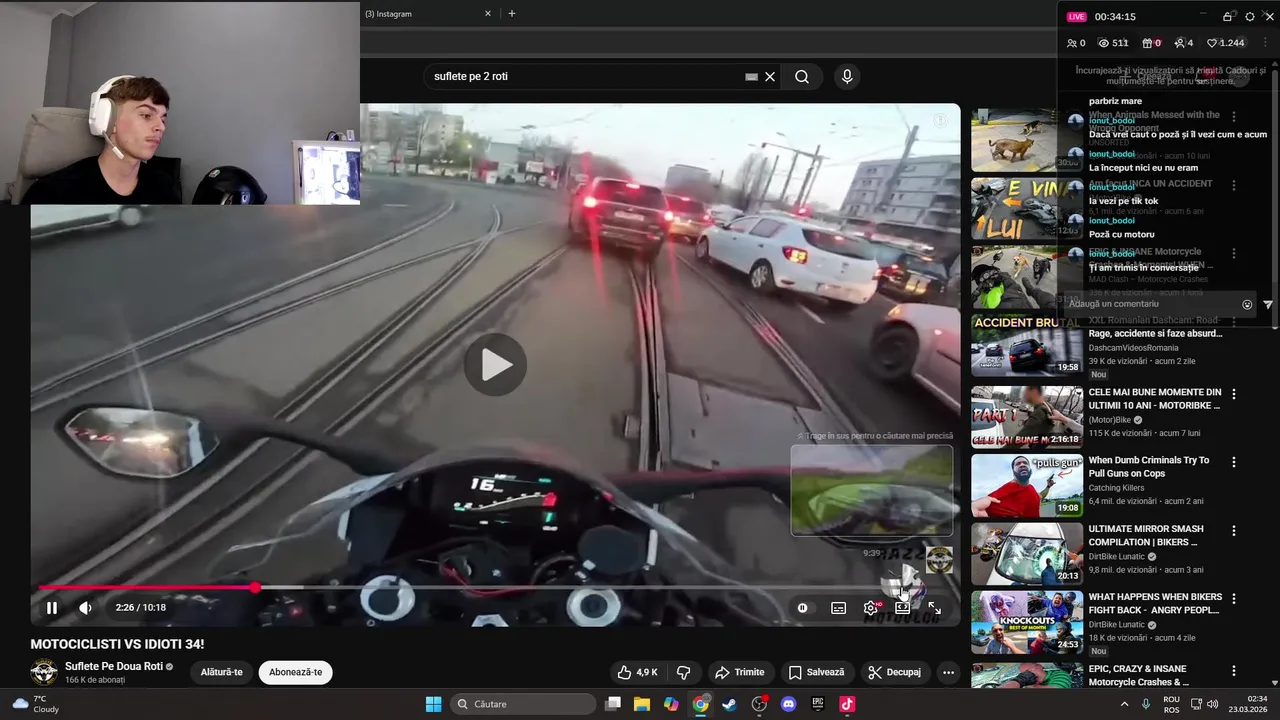
Task: Start voice search with microphone
Action: [847, 76]
